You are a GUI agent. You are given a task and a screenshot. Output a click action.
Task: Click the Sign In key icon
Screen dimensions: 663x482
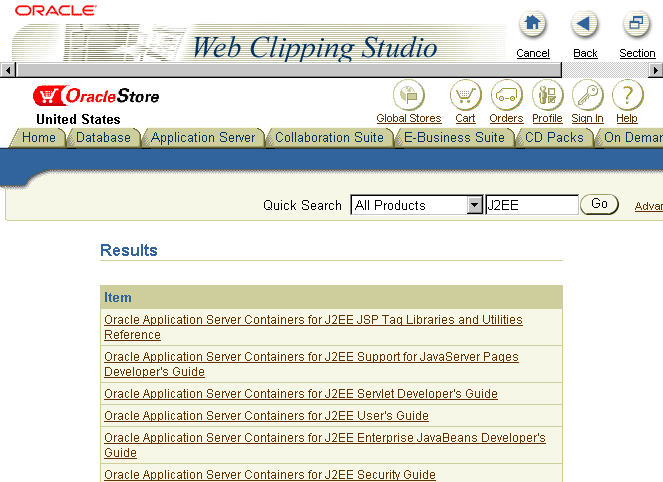[587, 95]
